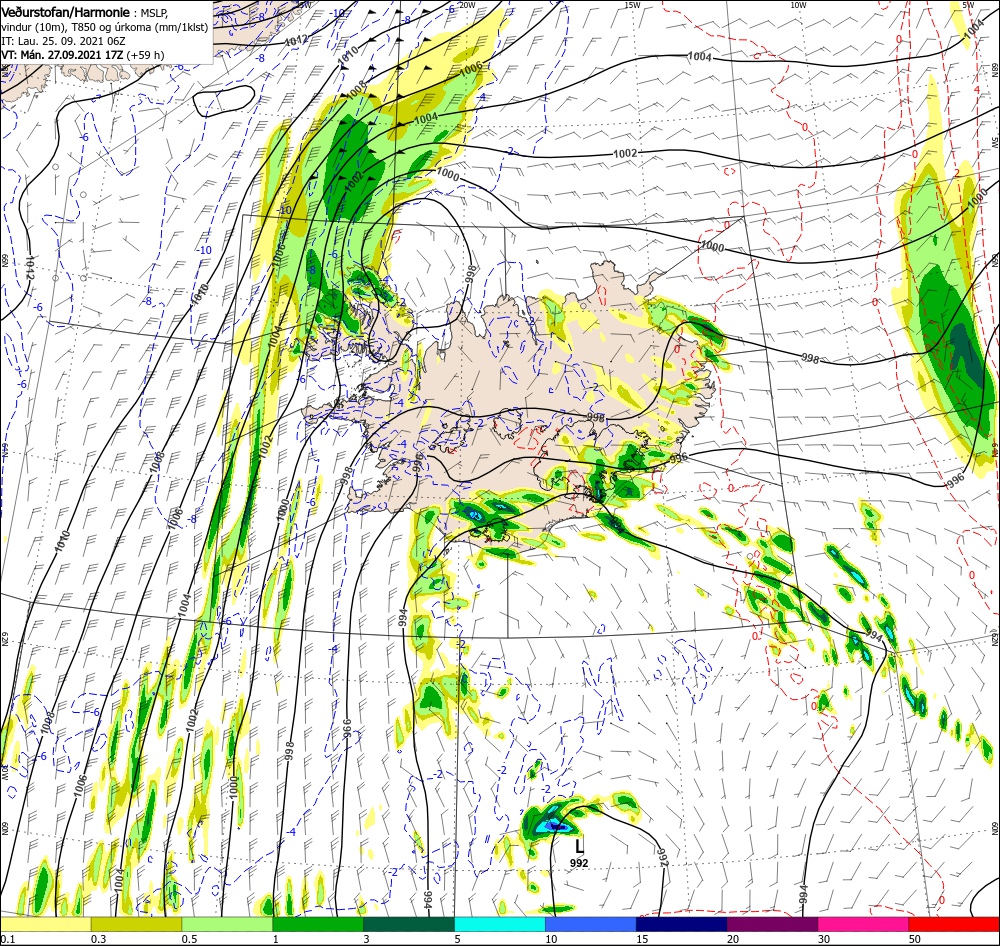Screen dimensions: 1000x946
Task: Click the bright blue 10–15 mm legend swatch
Action: pos(591,924)
